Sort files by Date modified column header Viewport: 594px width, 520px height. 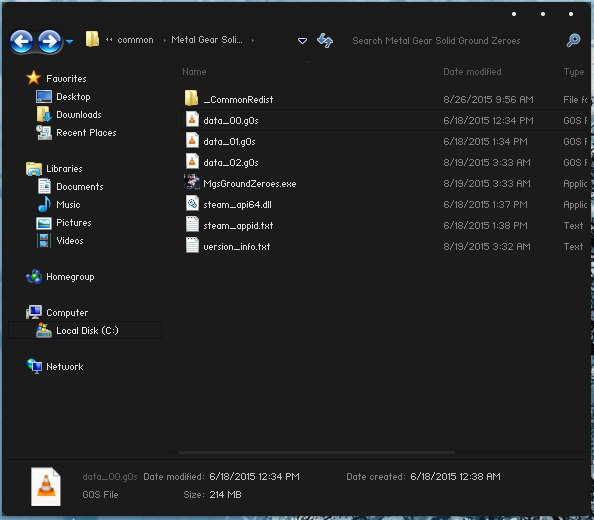[x=472, y=72]
